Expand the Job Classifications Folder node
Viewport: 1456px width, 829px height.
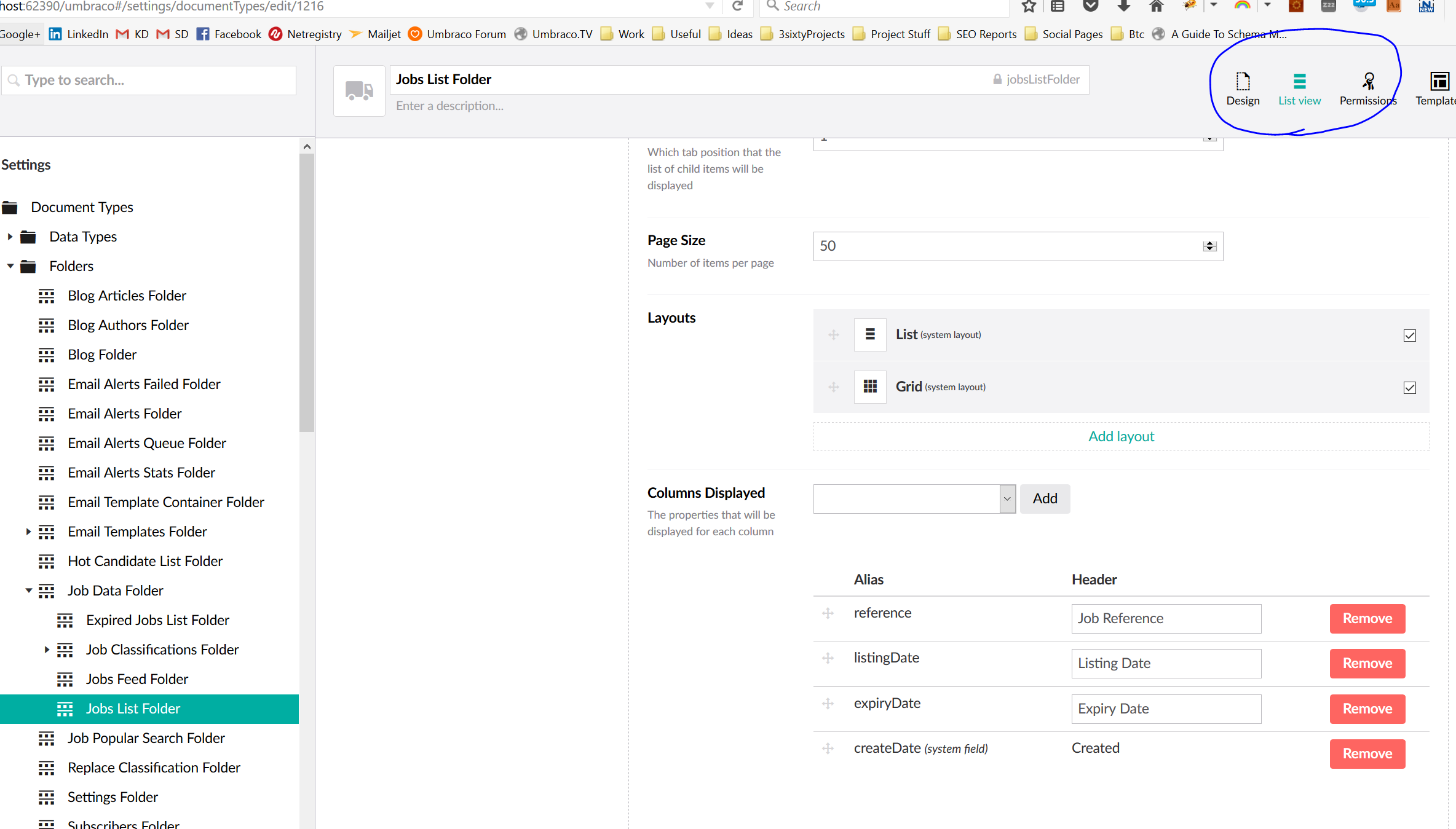coord(47,650)
